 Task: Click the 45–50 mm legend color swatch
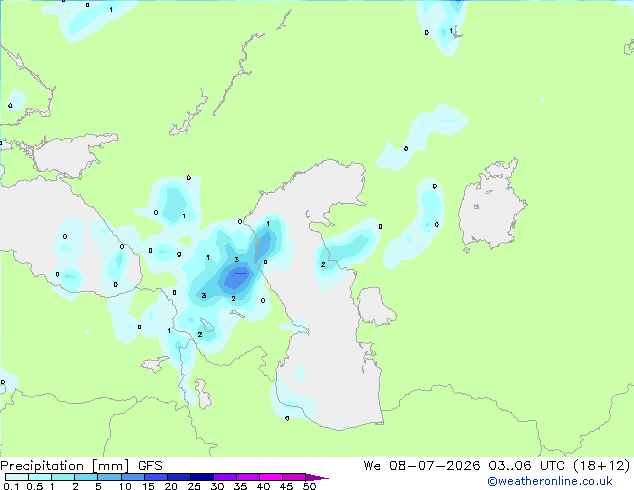click(x=293, y=477)
